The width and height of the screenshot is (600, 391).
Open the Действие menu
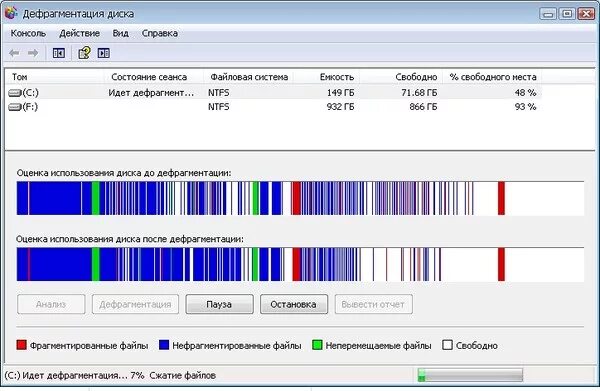point(80,33)
